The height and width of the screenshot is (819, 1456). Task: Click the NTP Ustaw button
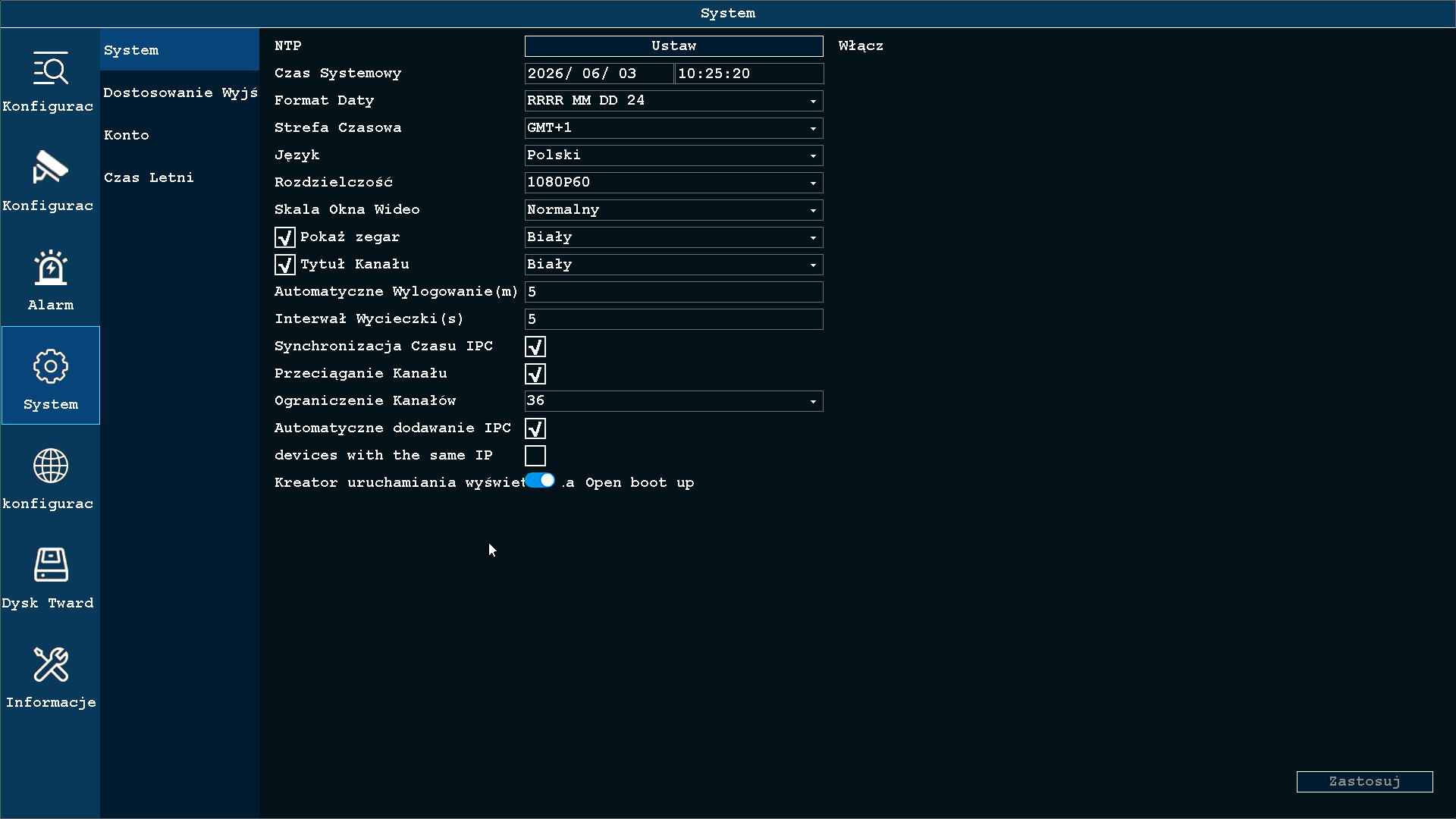coord(673,46)
